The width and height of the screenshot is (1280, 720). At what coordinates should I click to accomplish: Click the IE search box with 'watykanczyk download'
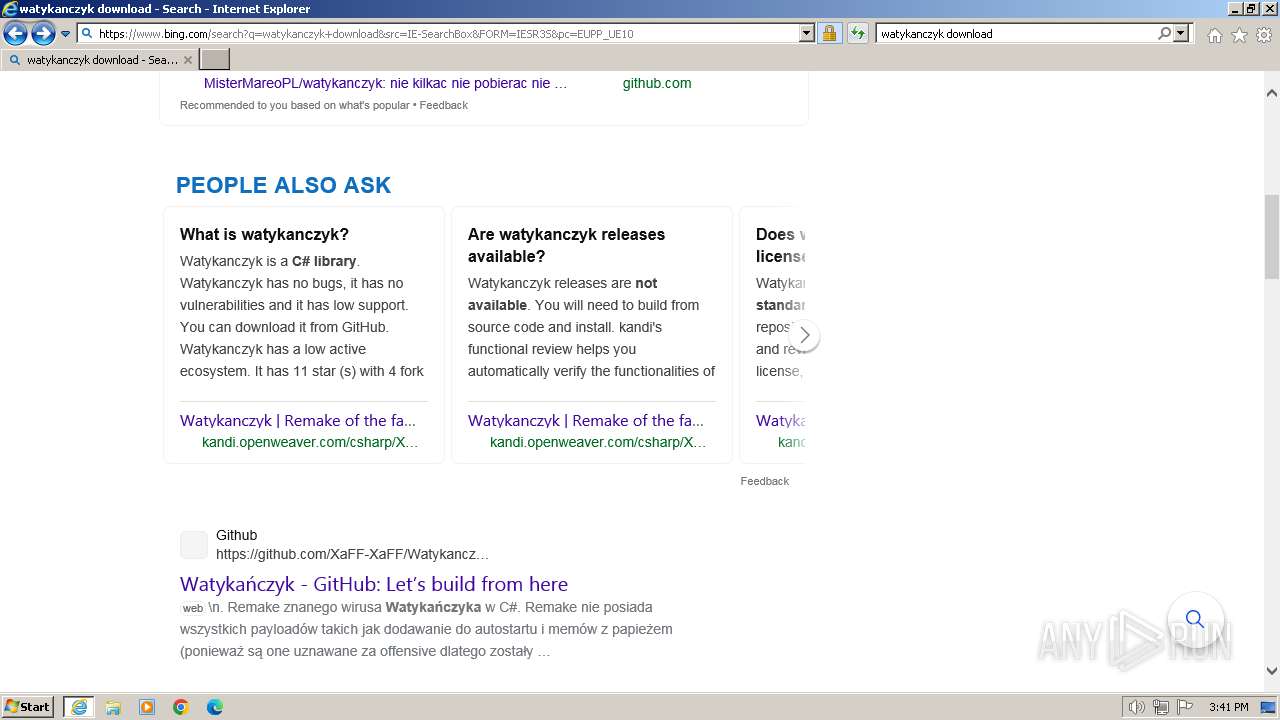1015,33
